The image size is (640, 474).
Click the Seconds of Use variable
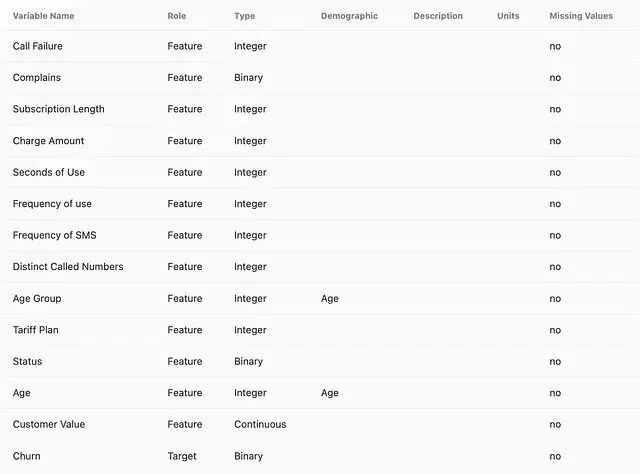pyautogui.click(x=49, y=172)
